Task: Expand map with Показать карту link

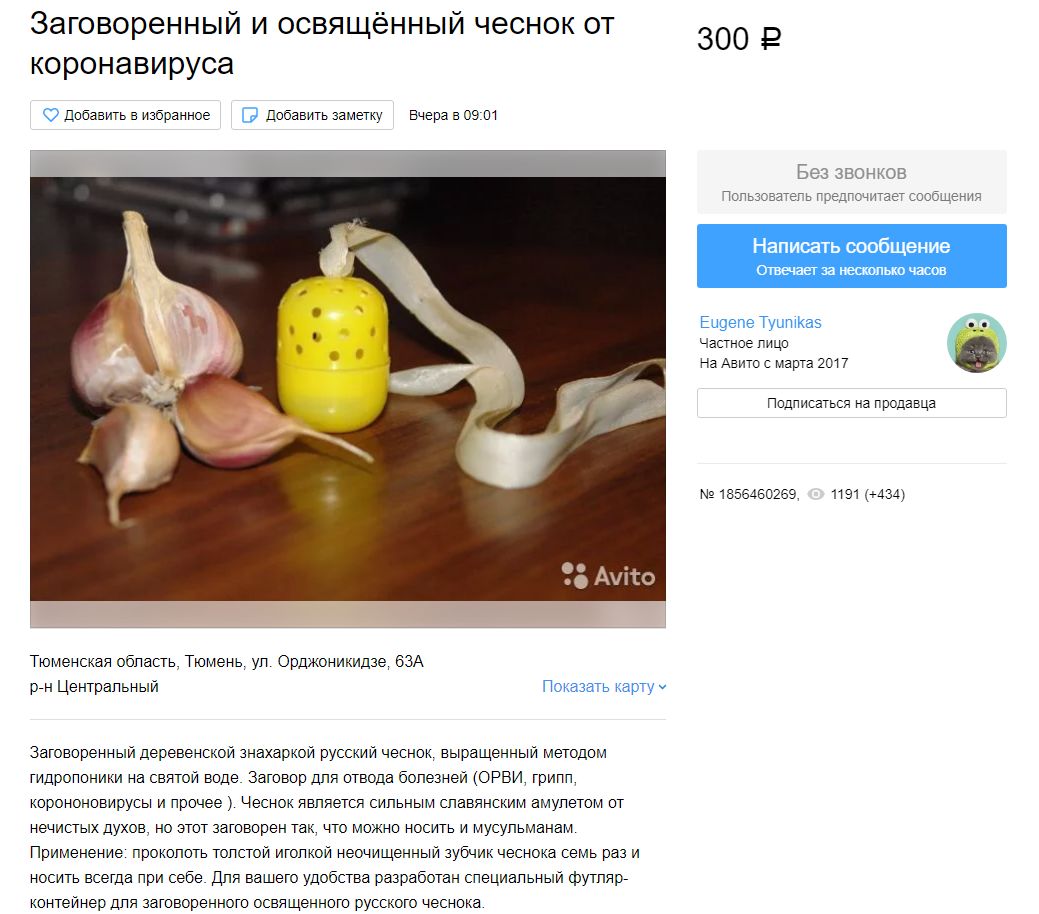Action: 604,687
